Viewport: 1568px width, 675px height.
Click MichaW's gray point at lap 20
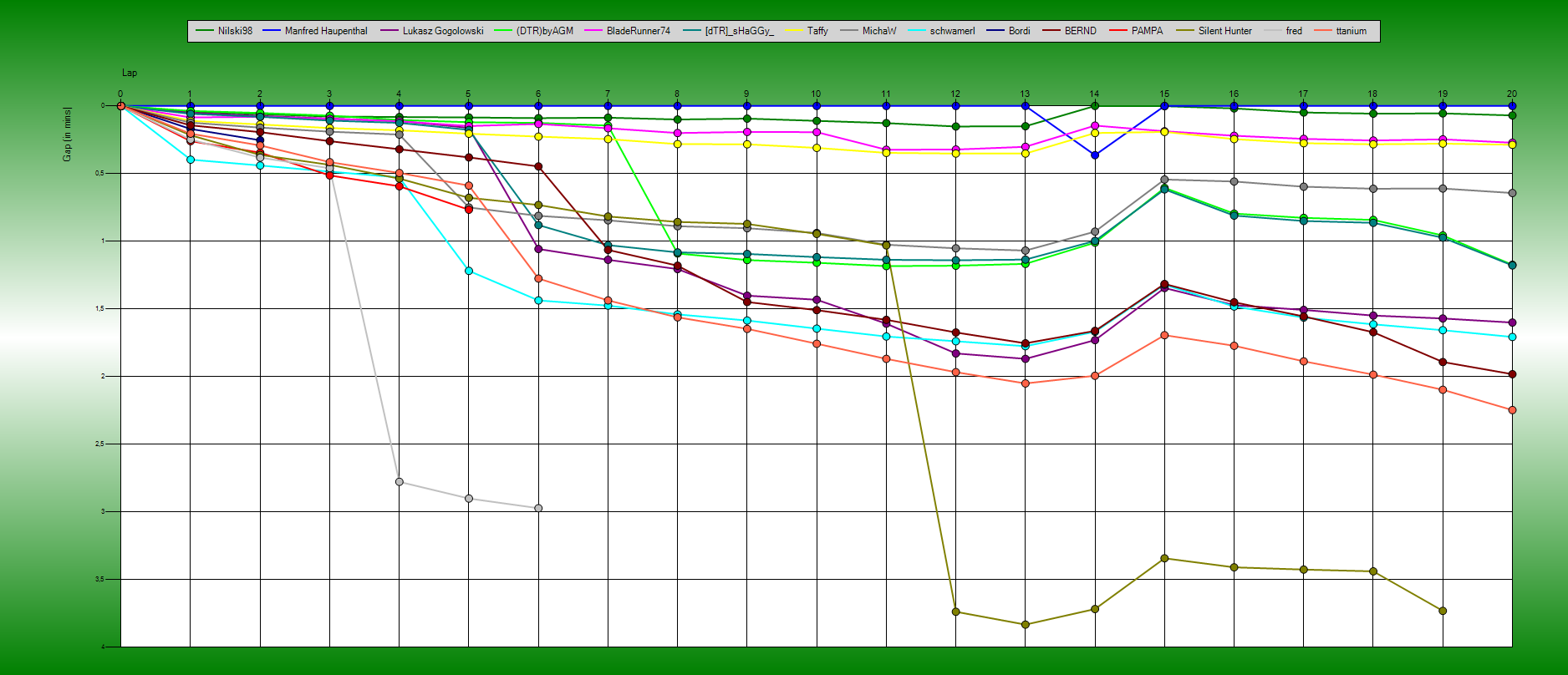[1512, 193]
